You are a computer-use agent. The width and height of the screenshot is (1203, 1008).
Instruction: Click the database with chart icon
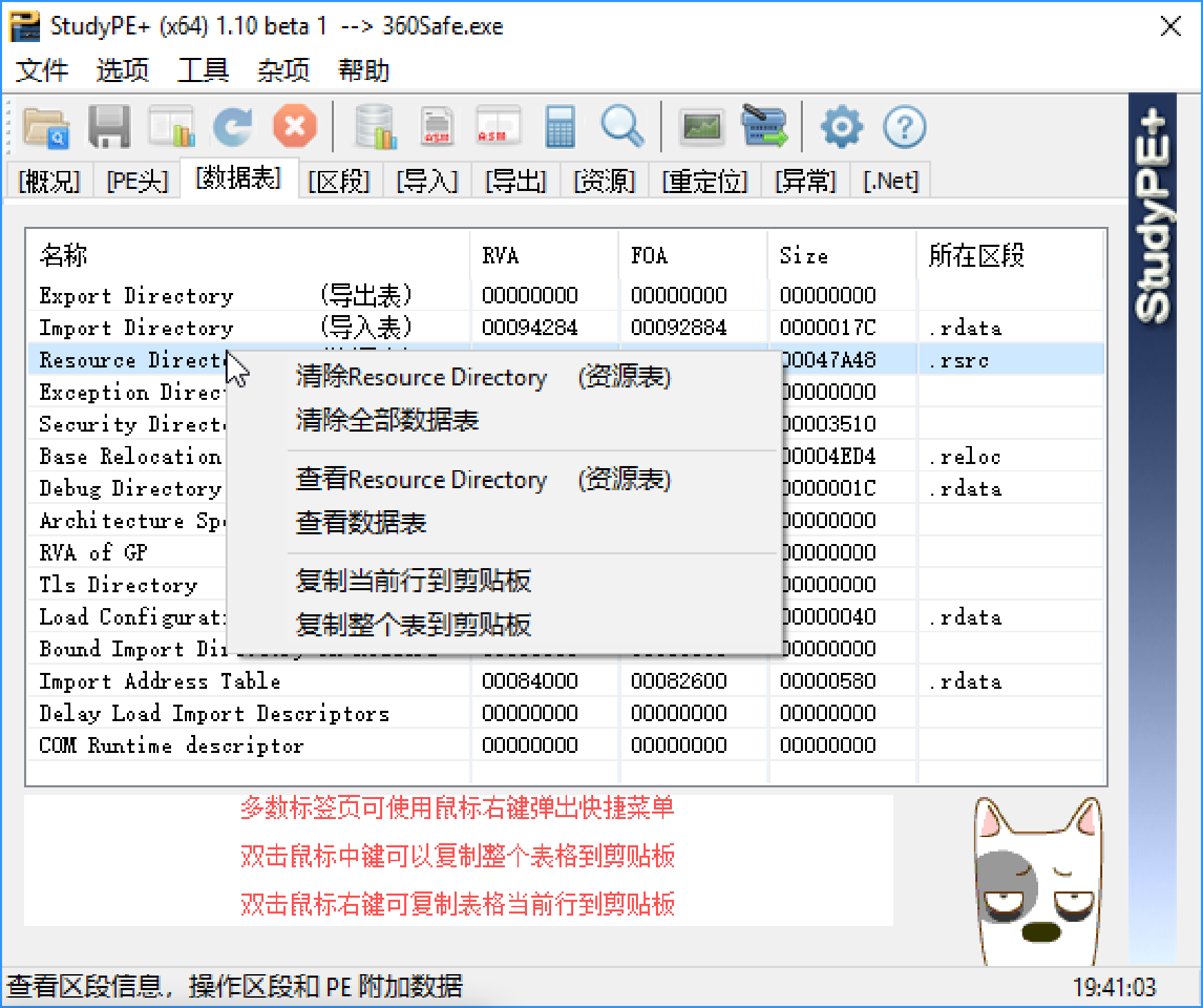(x=375, y=127)
